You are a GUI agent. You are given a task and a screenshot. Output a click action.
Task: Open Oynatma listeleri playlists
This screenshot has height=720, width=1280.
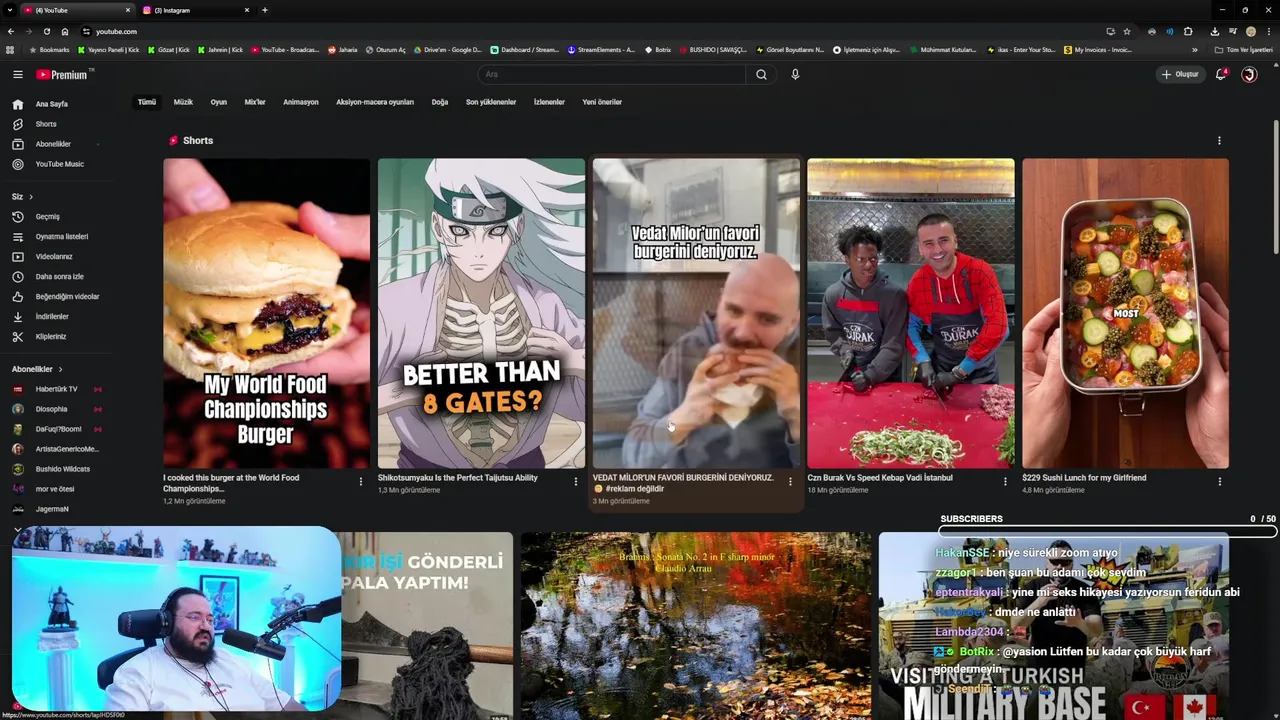coord(62,236)
